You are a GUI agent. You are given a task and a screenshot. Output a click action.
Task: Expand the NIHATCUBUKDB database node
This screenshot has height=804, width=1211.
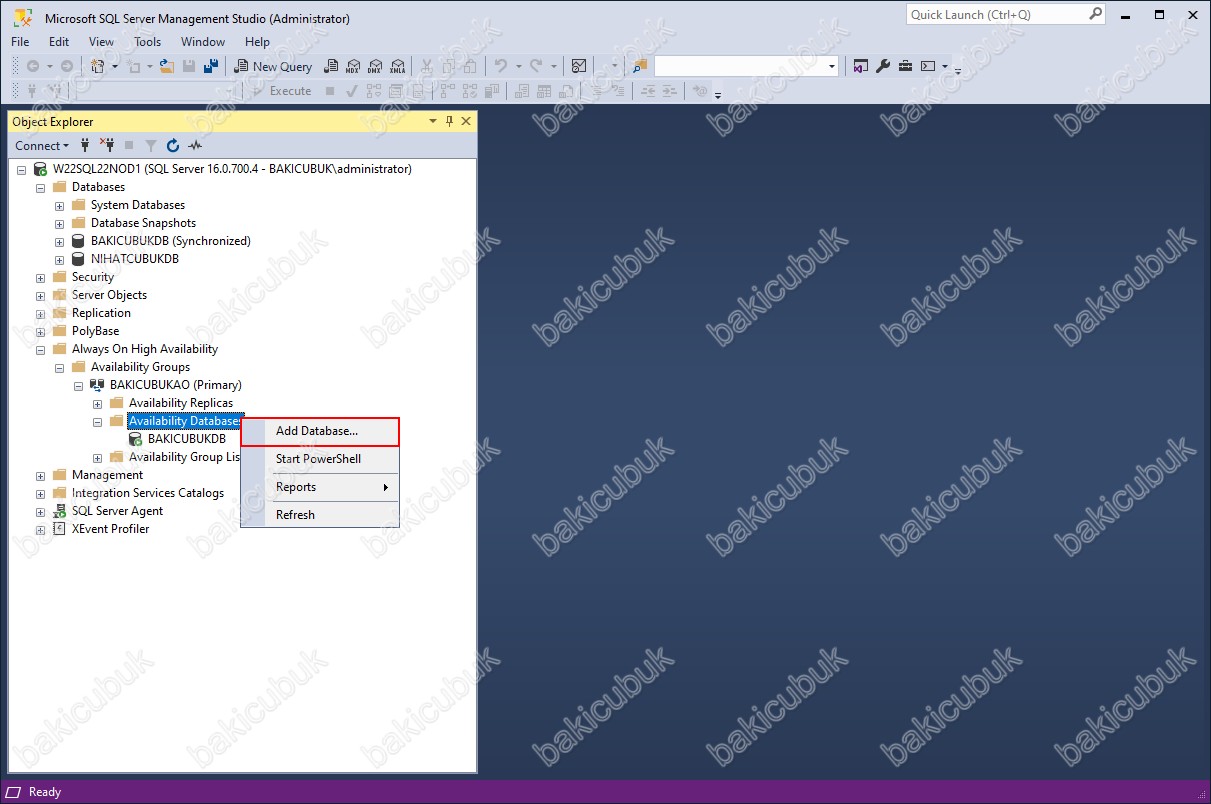(x=60, y=260)
